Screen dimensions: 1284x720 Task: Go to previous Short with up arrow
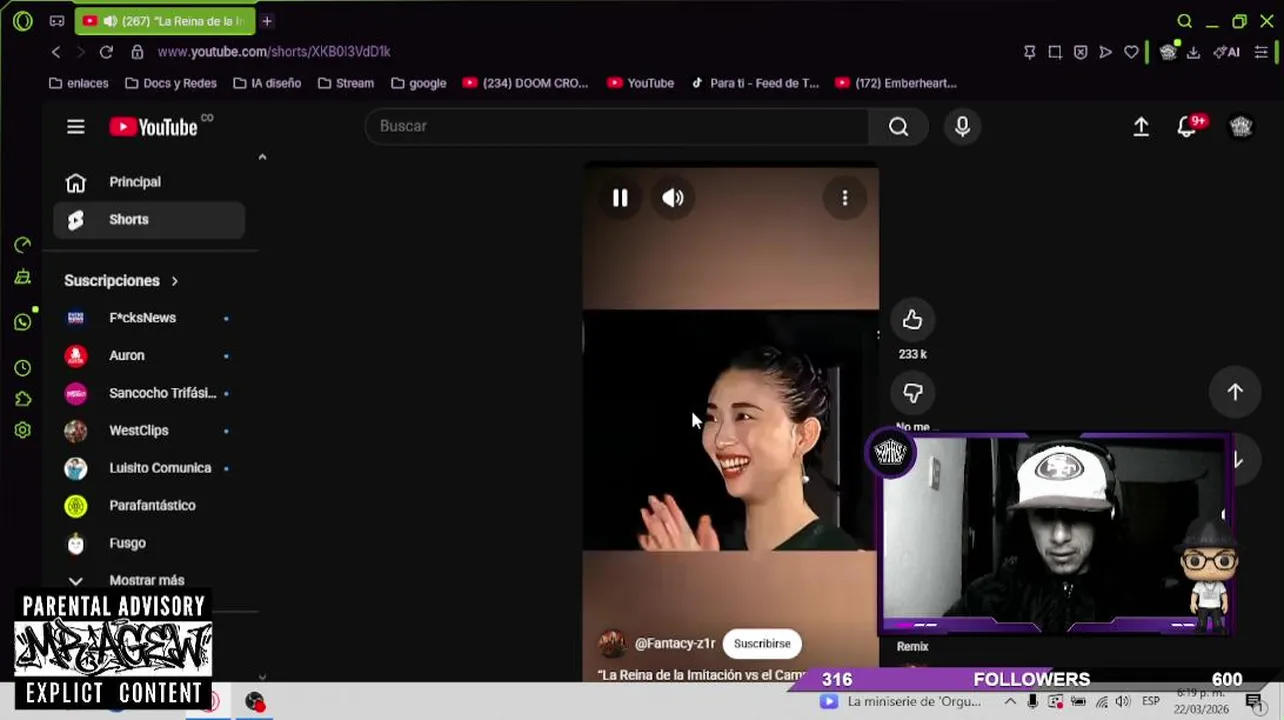pyautogui.click(x=1235, y=392)
